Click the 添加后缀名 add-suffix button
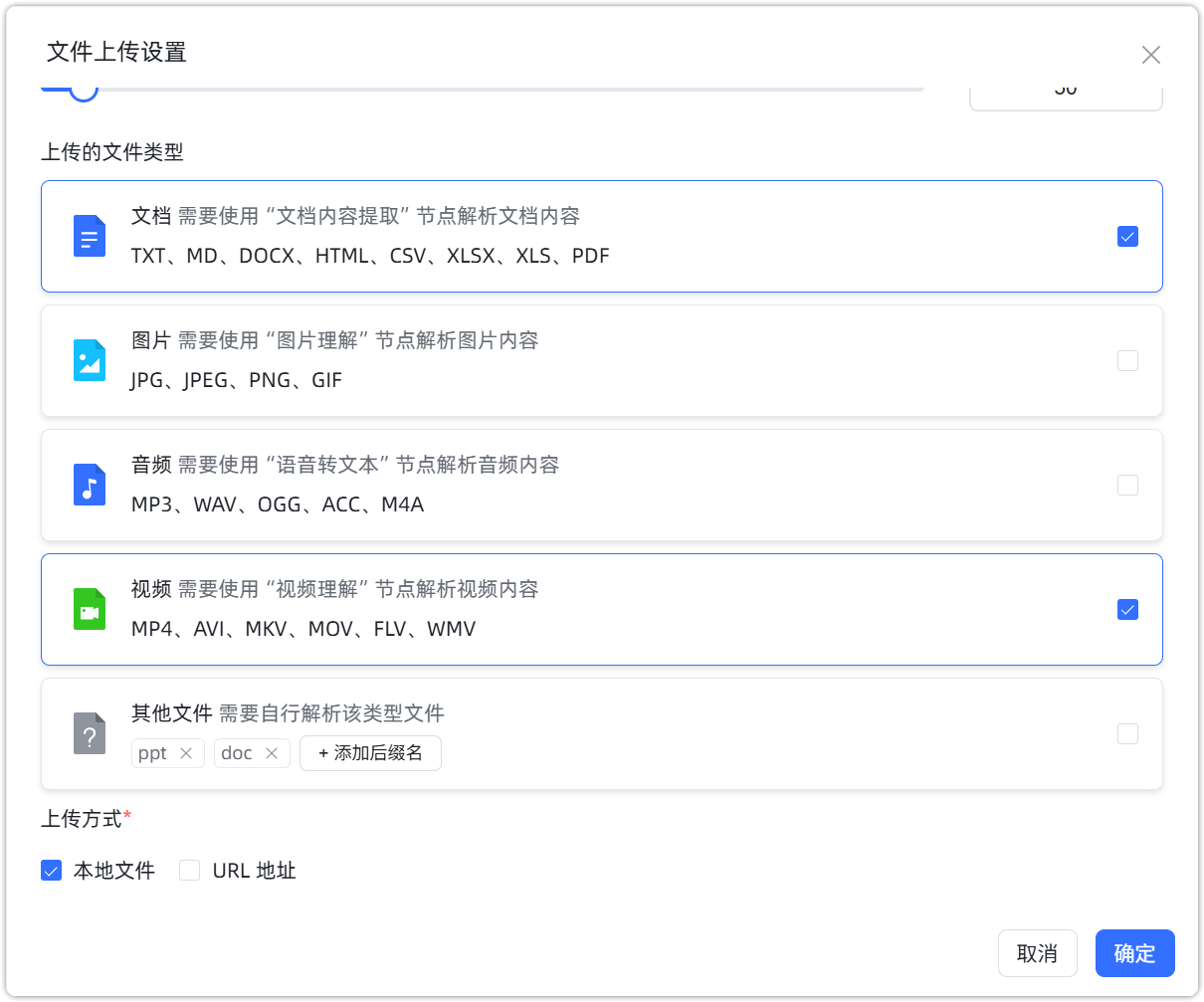The height and width of the screenshot is (1002, 1204). (x=370, y=753)
